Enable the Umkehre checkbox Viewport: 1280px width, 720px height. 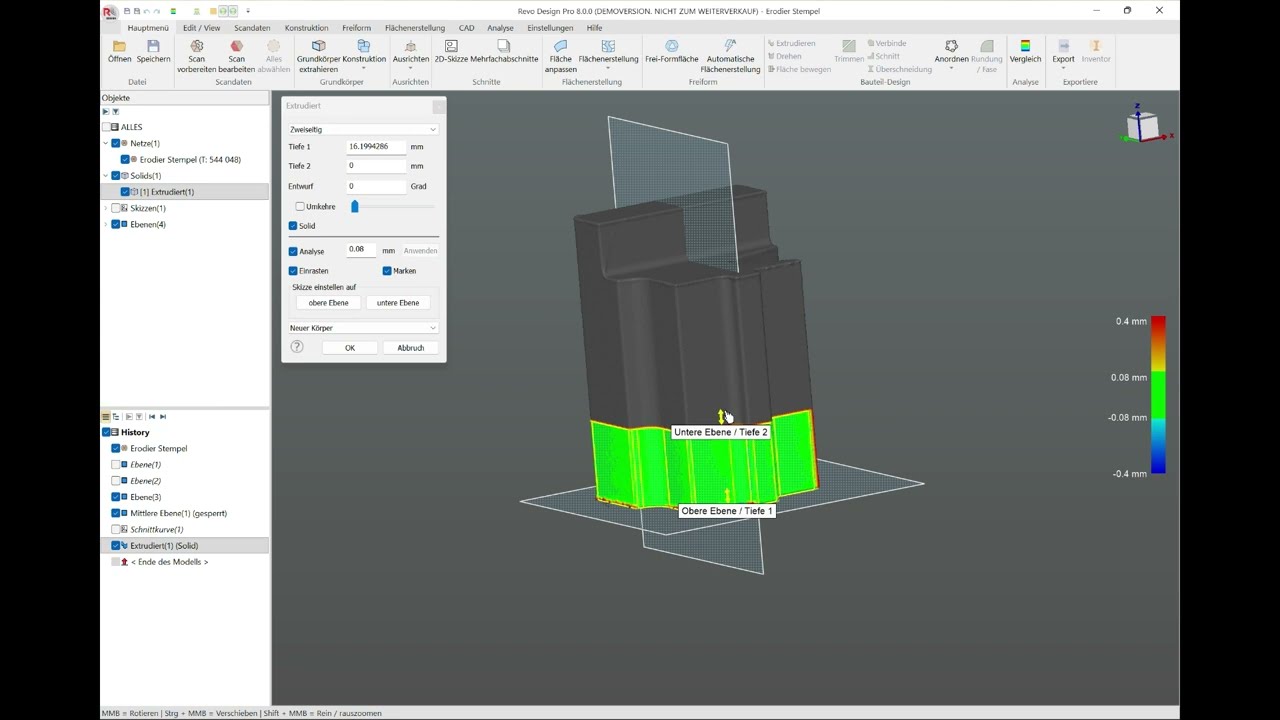(300, 207)
